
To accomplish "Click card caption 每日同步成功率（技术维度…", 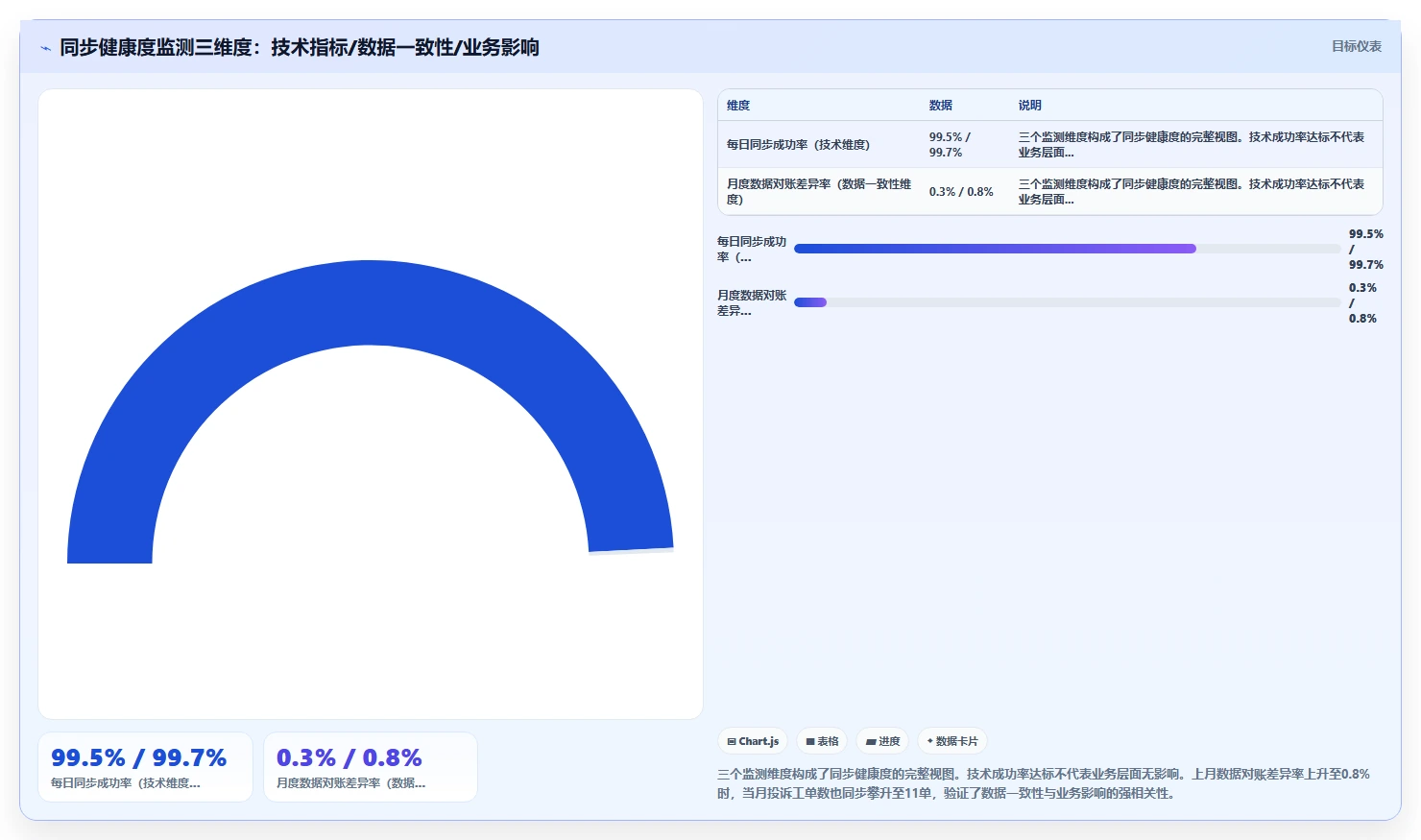I will [x=126, y=783].
